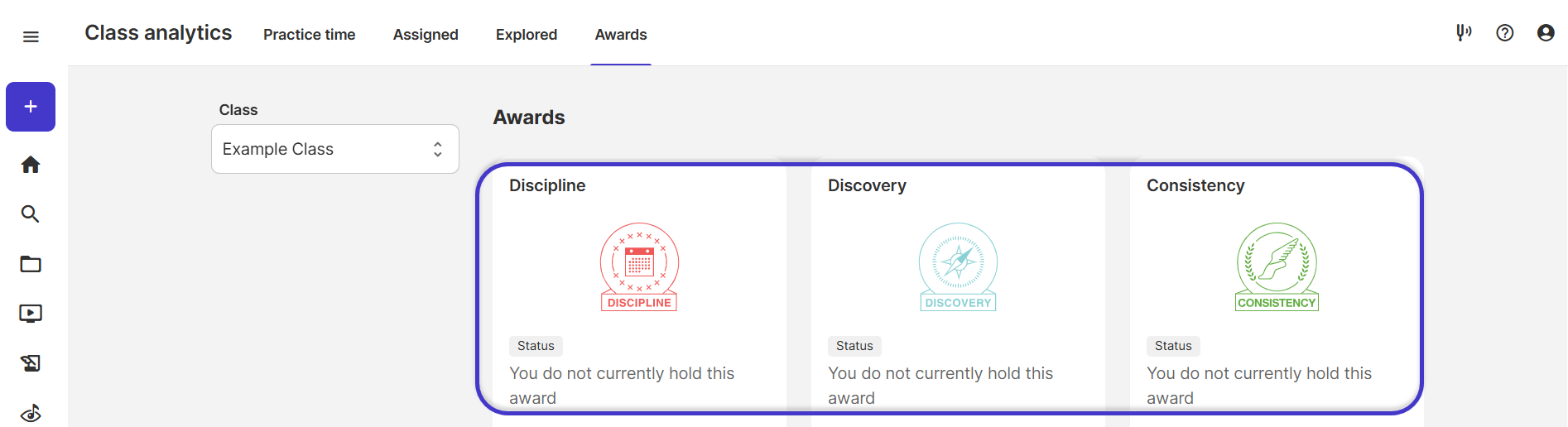Click the tuner icon in header
Viewport: 1568px width, 427px height.
click(1464, 32)
